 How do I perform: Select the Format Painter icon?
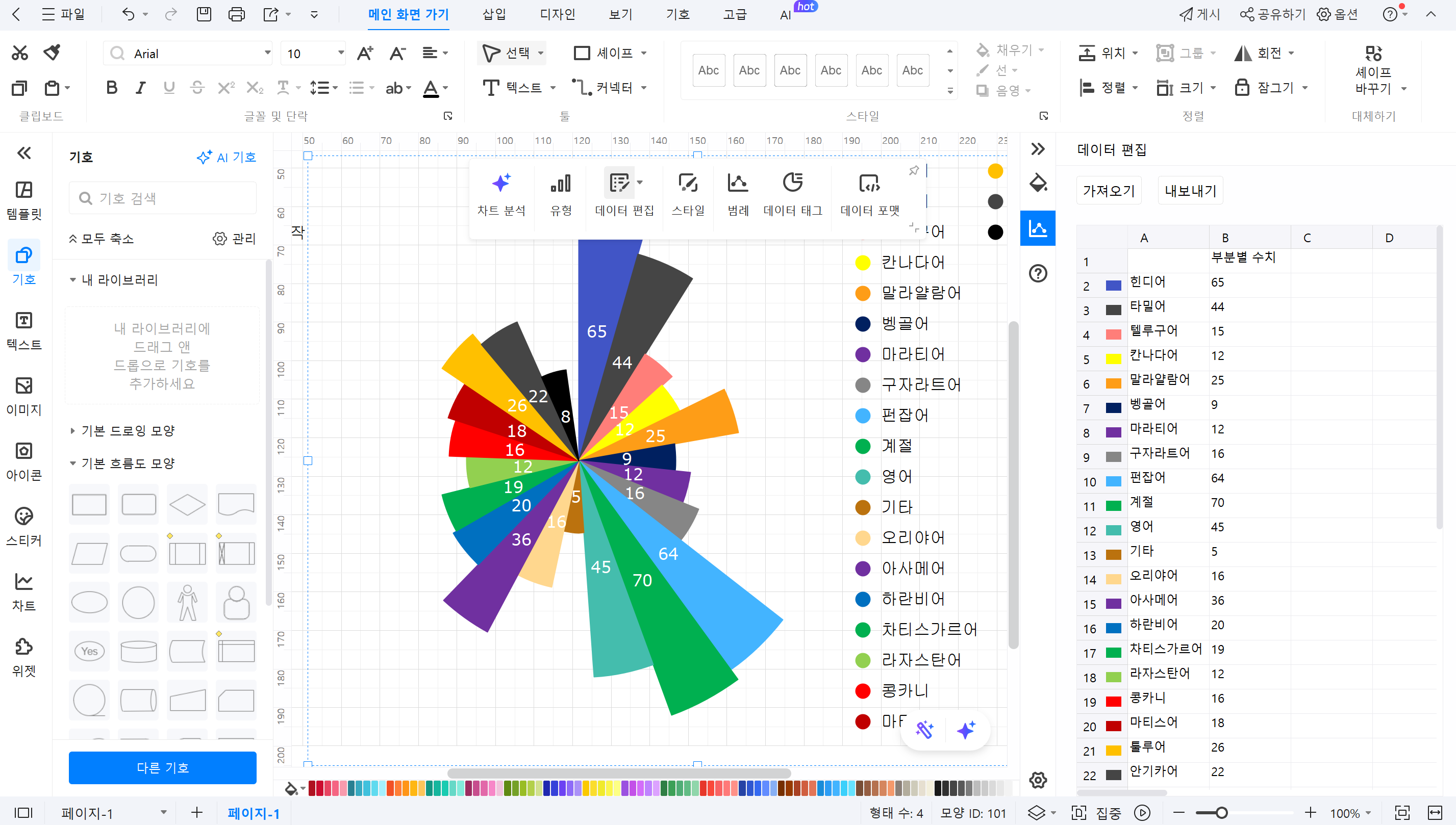click(52, 53)
